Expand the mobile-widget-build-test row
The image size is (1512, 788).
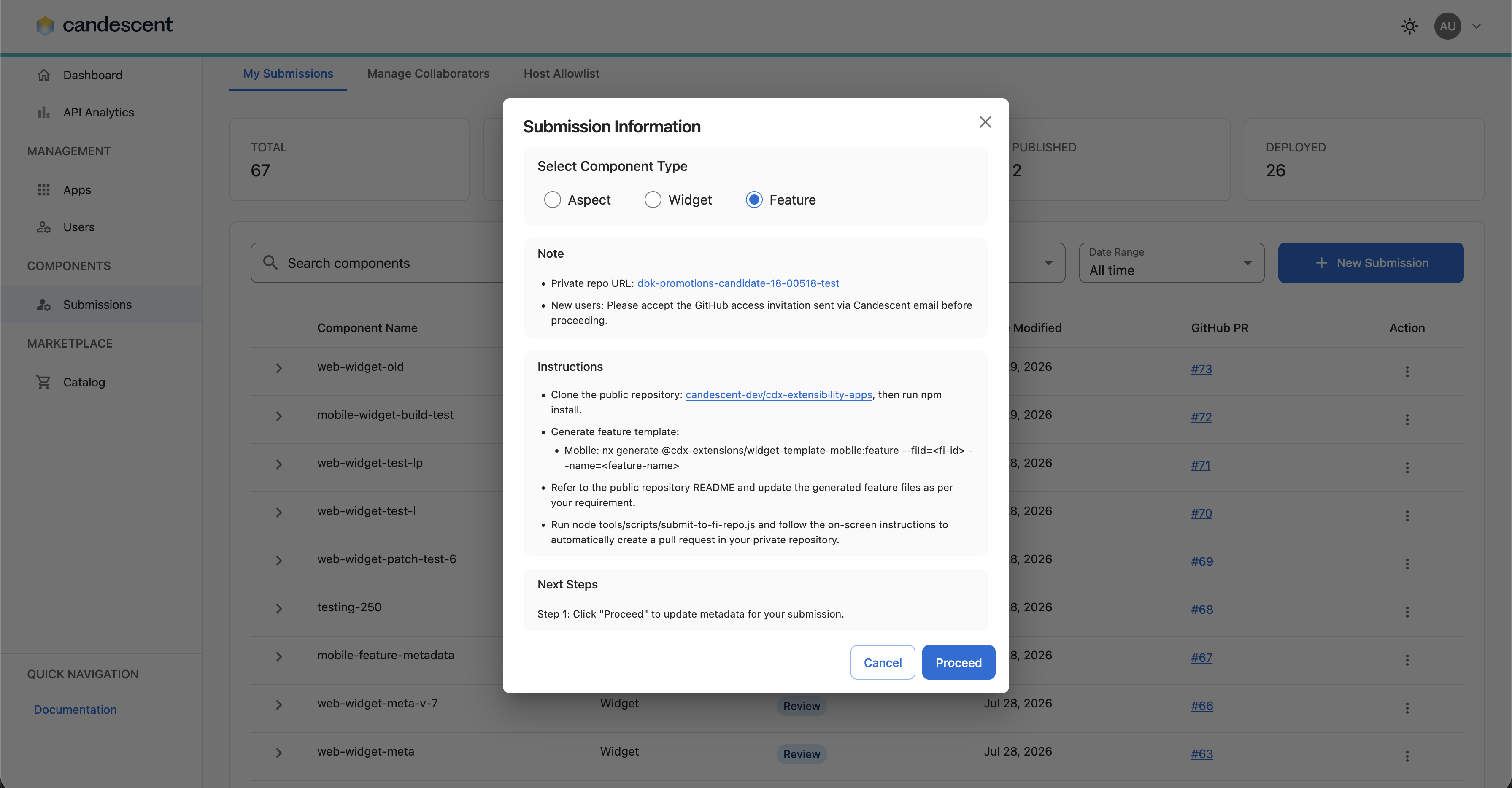pos(279,416)
